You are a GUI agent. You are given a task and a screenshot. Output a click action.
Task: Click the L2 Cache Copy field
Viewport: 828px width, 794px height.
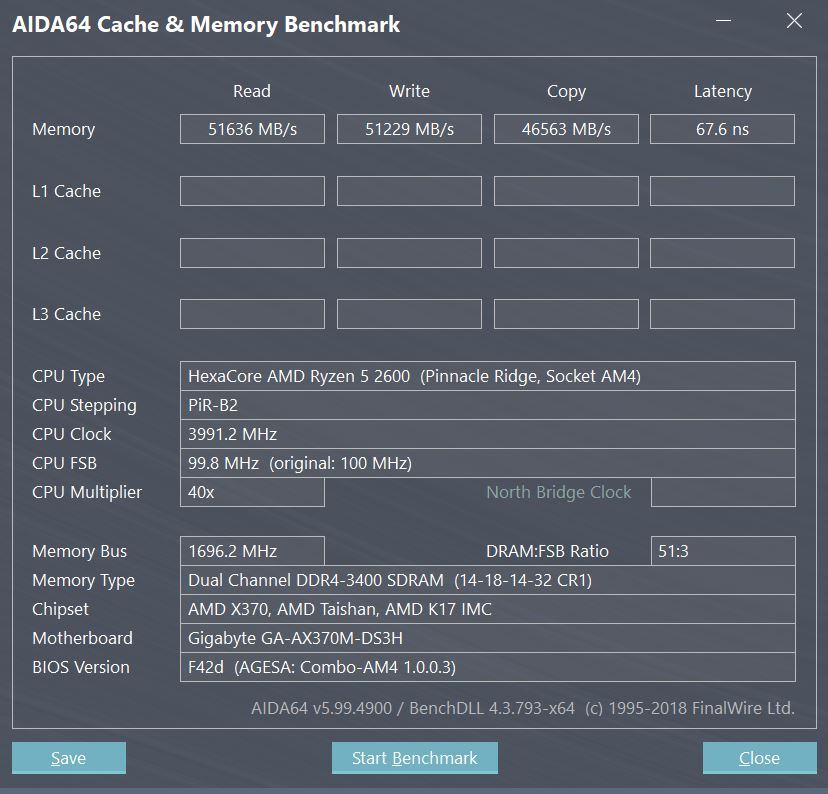[x=566, y=253]
